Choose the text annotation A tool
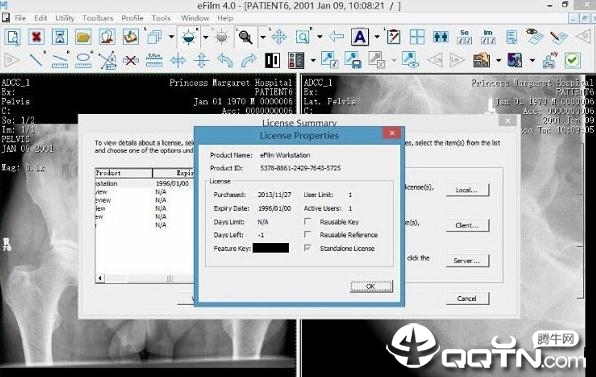 (360, 37)
